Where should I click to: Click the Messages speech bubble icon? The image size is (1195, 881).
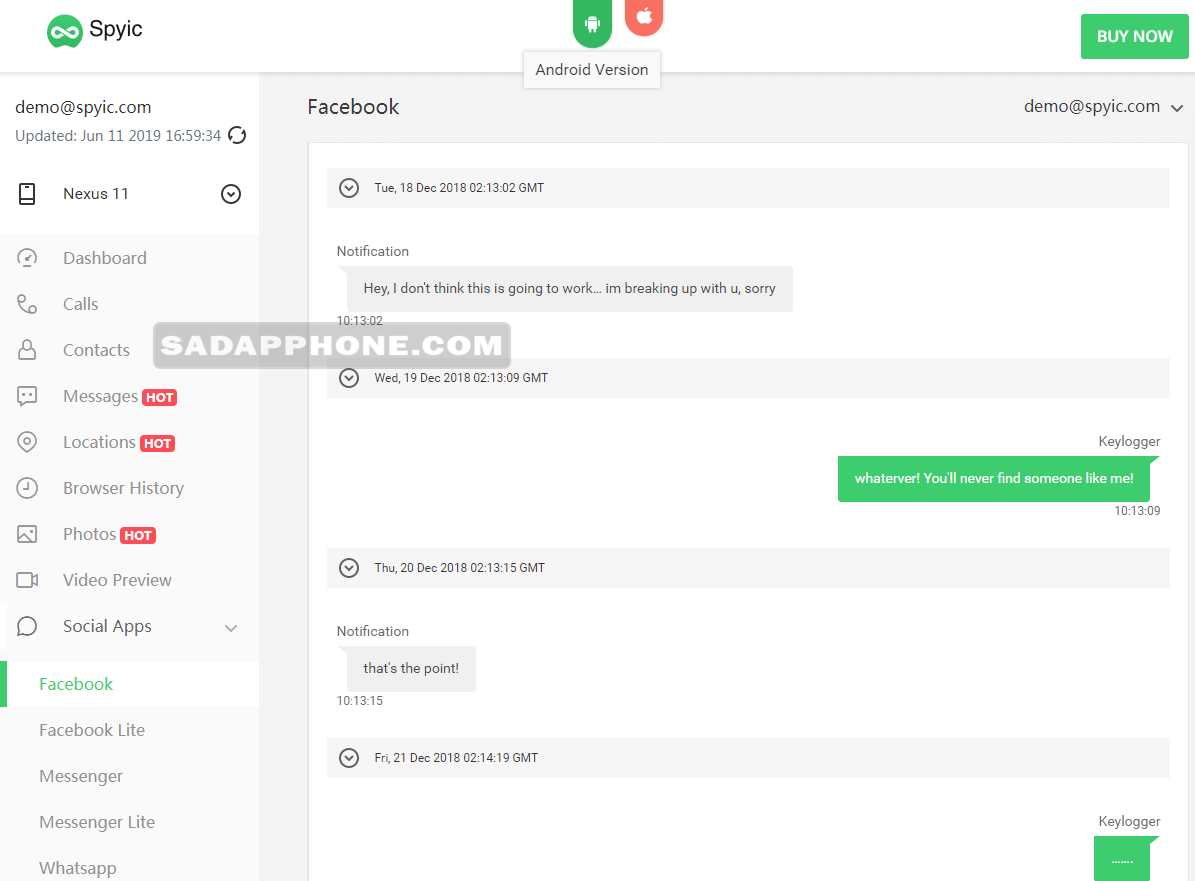pos(27,395)
